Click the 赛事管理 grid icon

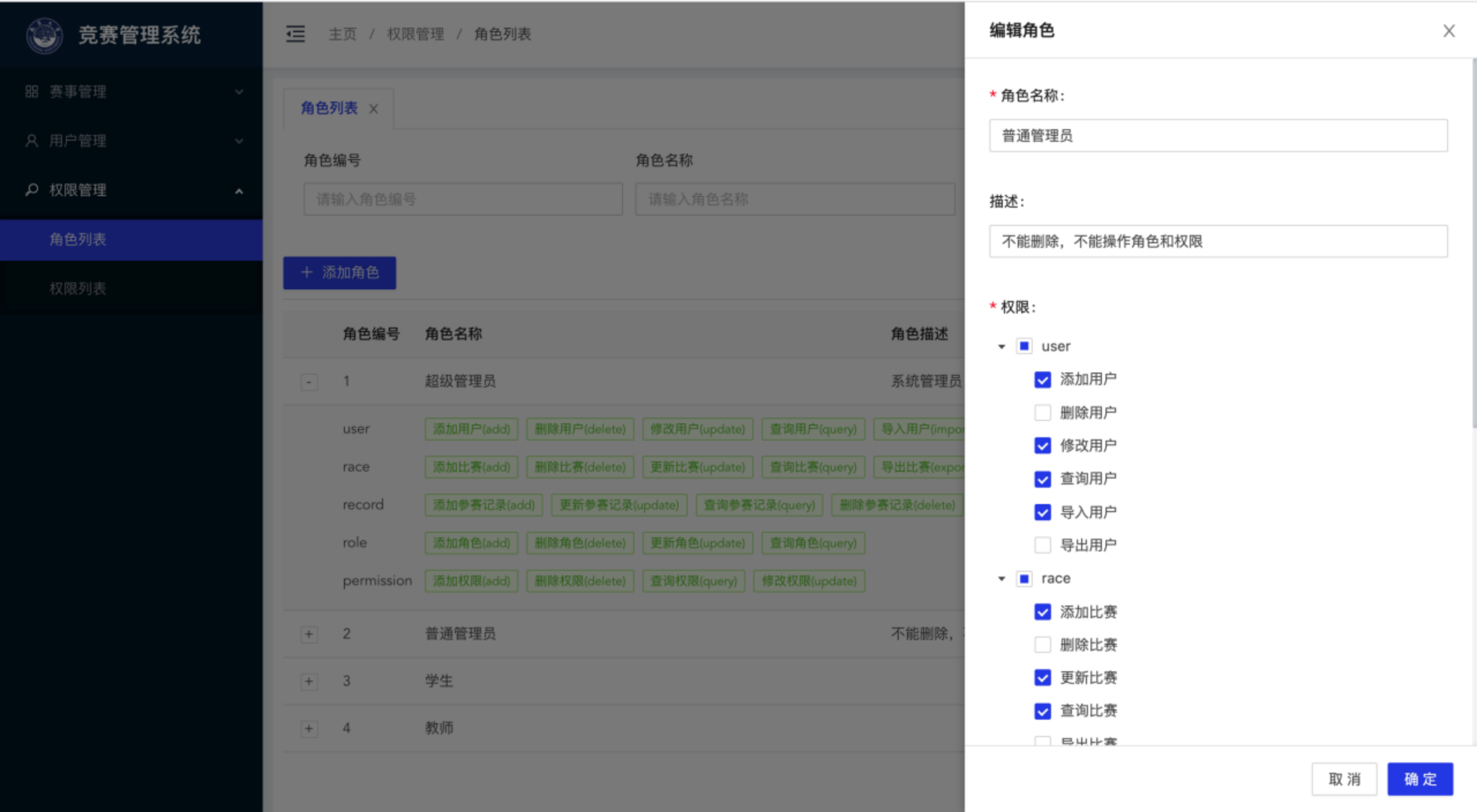32,92
